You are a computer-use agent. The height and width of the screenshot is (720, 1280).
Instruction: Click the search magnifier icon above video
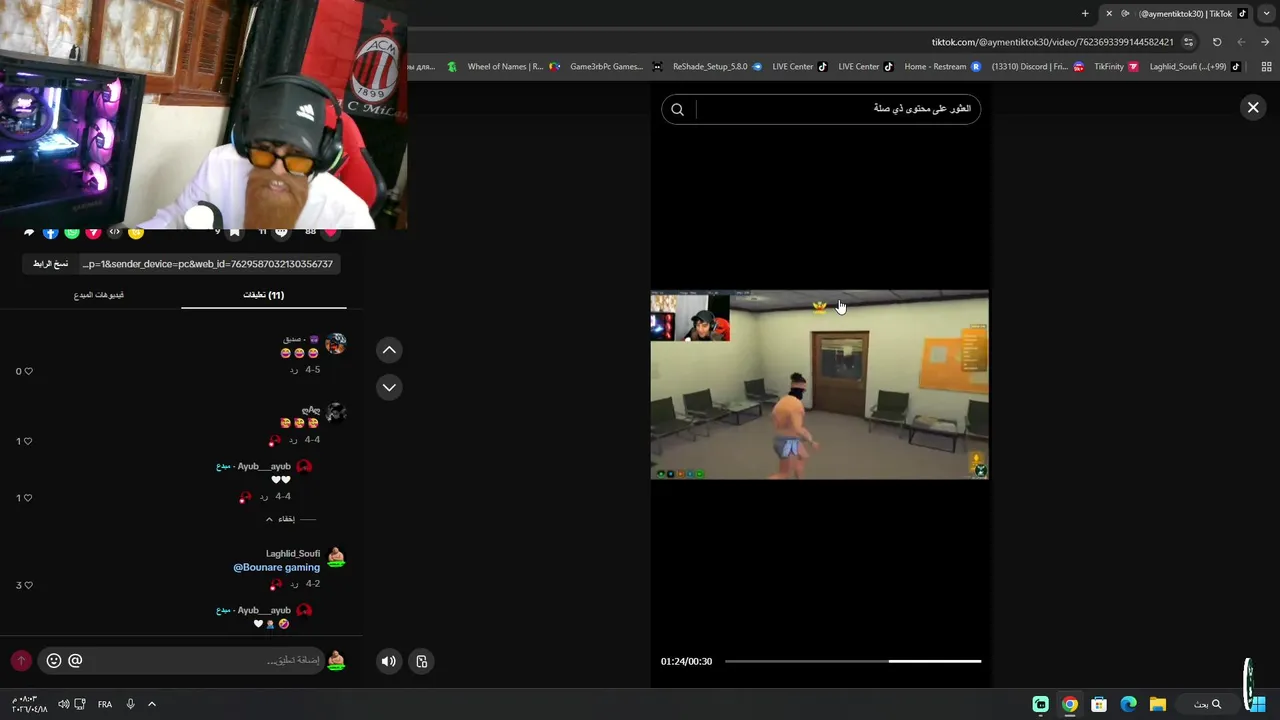(x=677, y=110)
